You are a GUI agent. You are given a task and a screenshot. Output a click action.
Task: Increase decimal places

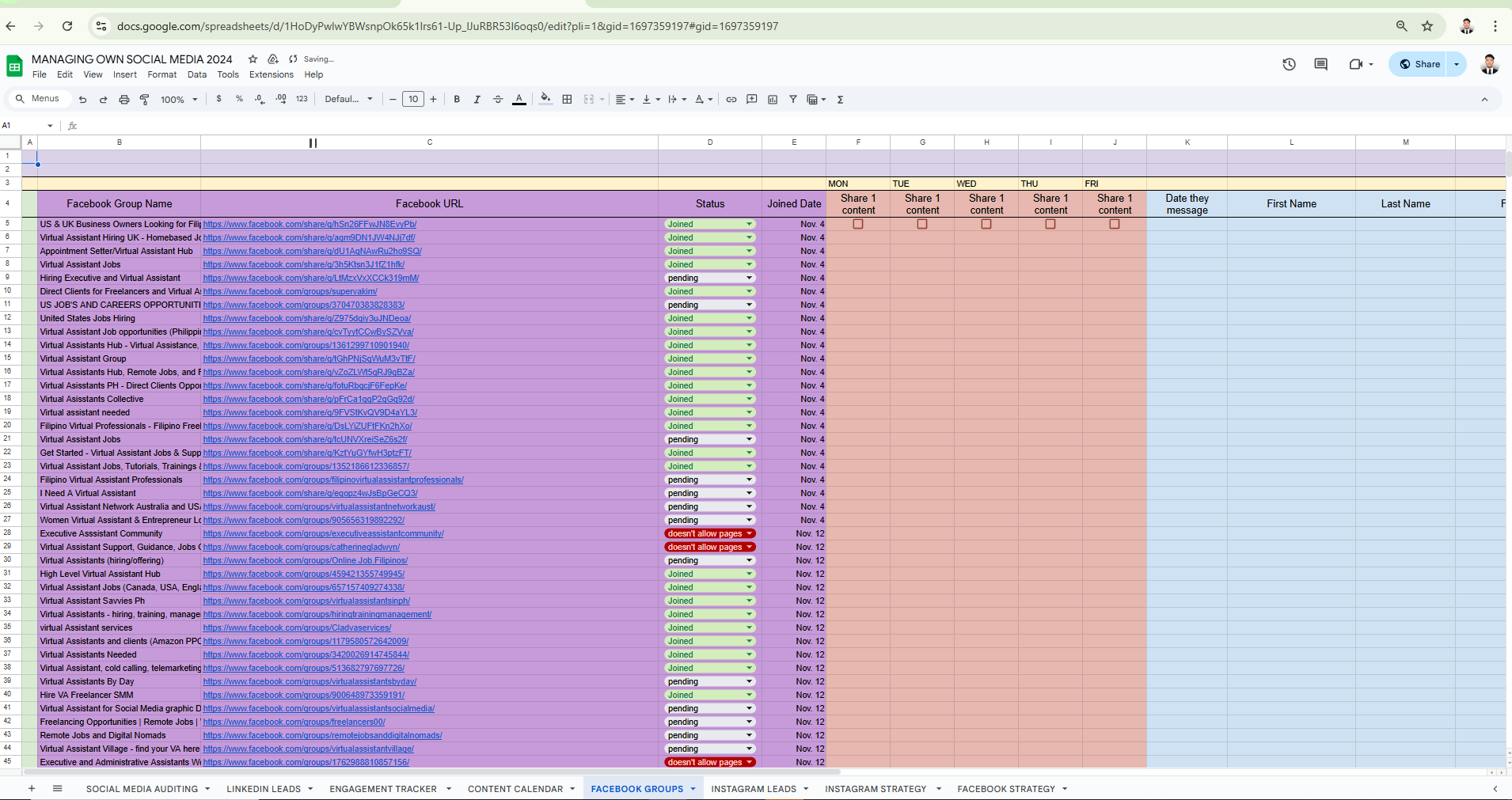[281, 99]
